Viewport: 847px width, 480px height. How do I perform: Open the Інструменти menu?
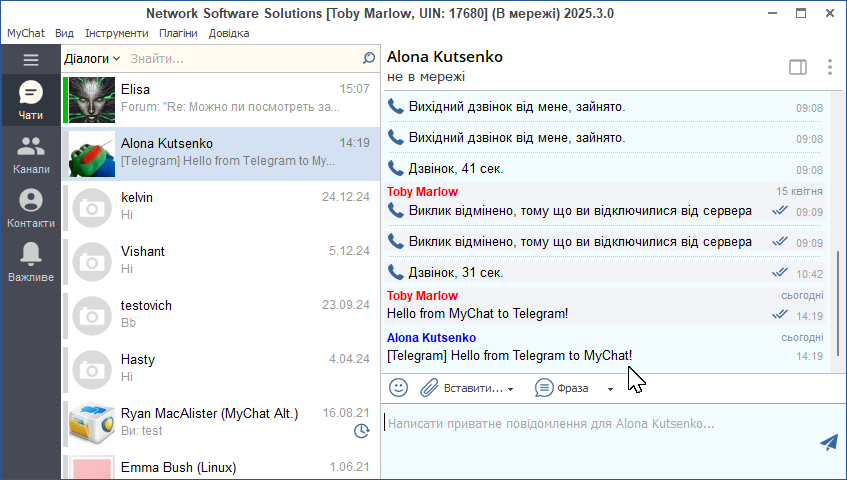click(x=117, y=33)
